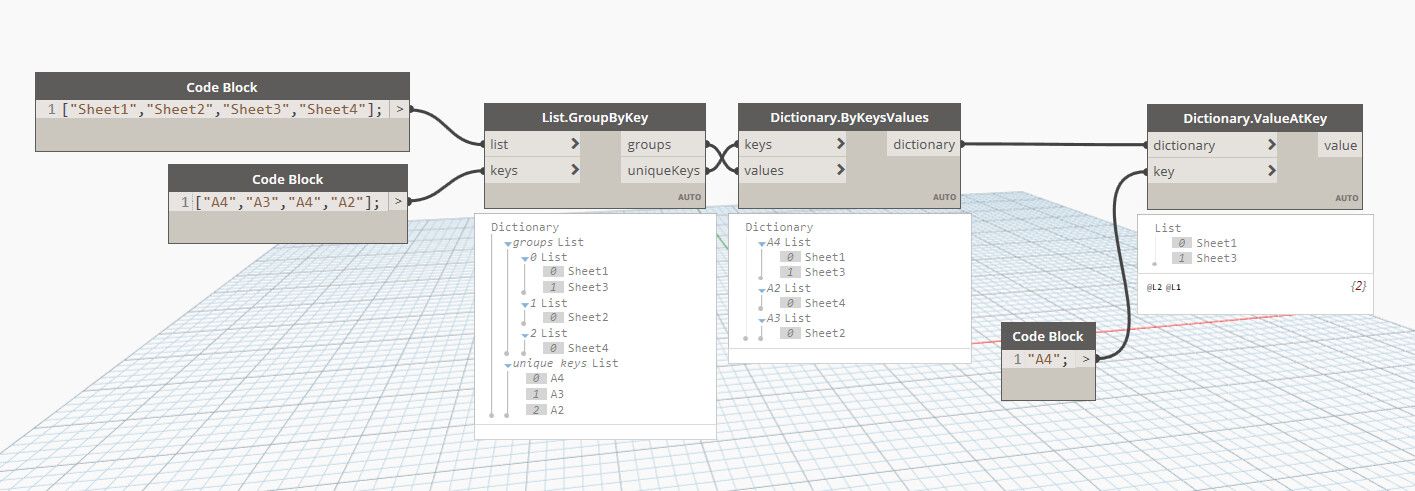The width and height of the screenshot is (1415, 491).
Task: Collapse the A2 List in ByKeysValues preview
Action: point(762,288)
